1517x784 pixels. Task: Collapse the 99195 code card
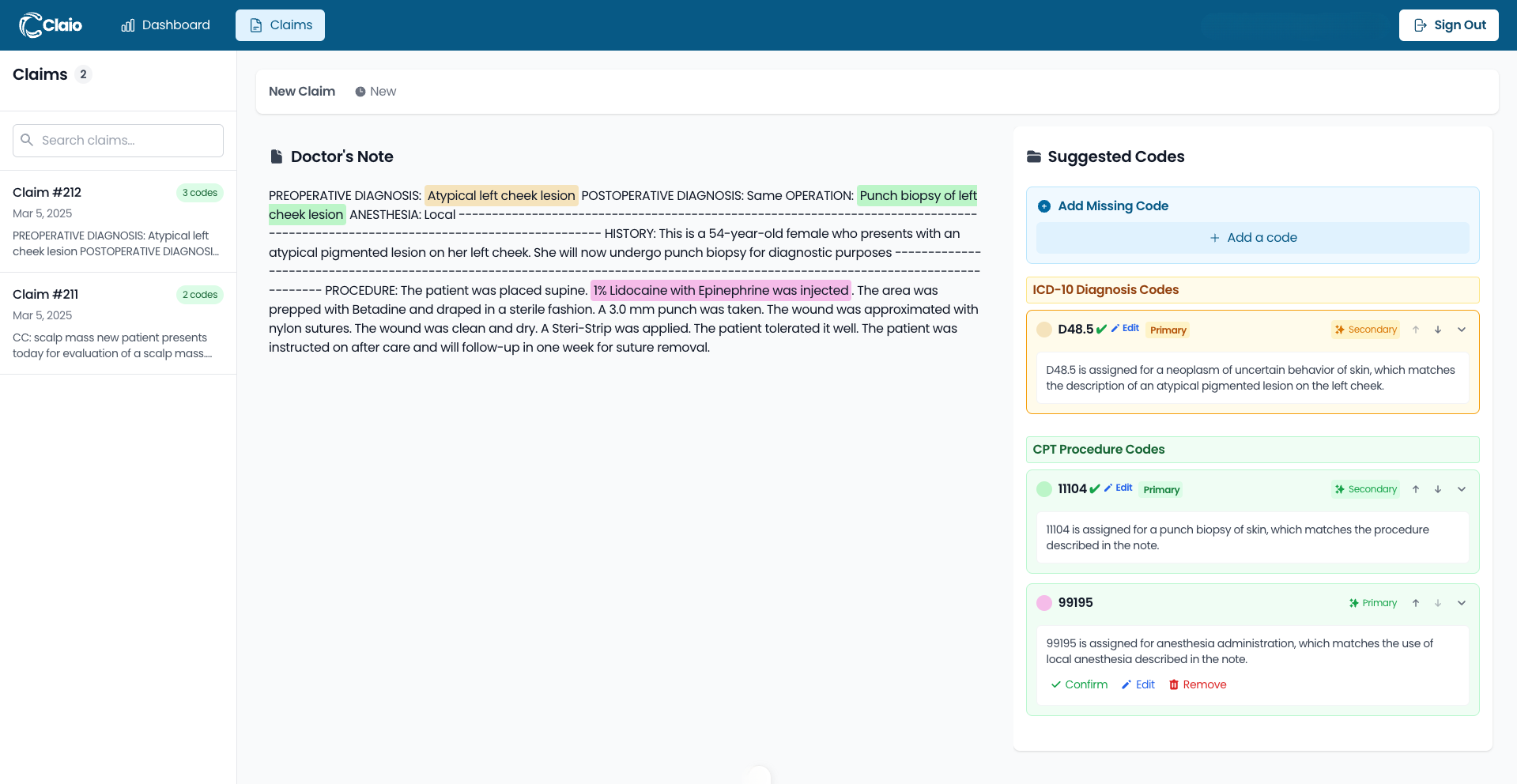pos(1462,603)
